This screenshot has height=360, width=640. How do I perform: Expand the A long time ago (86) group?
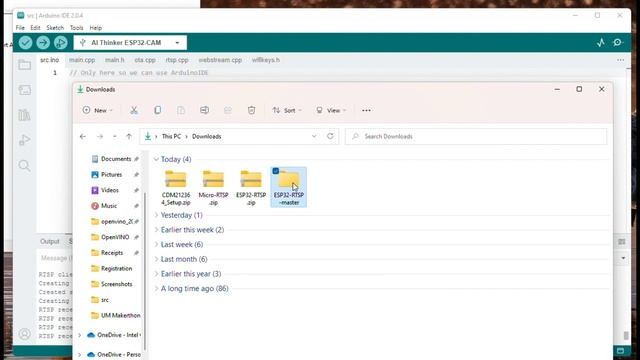pyautogui.click(x=156, y=289)
